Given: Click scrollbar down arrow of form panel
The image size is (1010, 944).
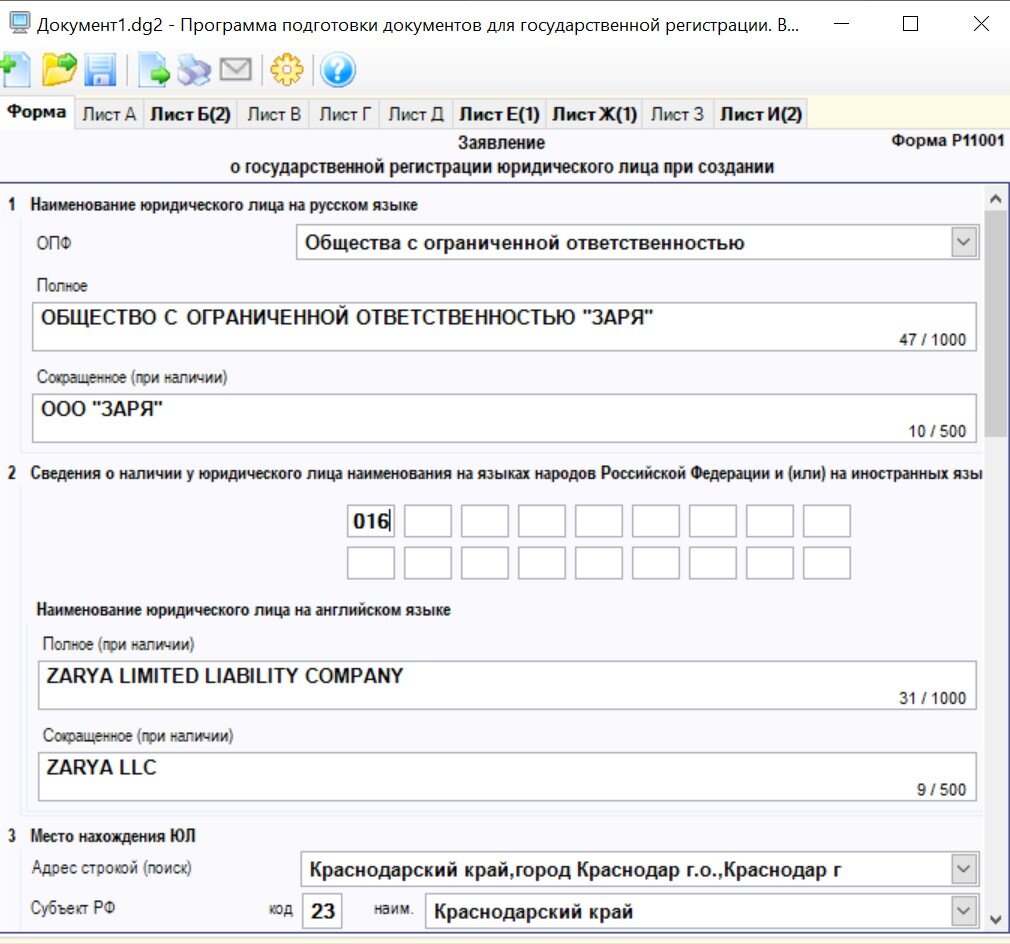Looking at the screenshot, I should pyautogui.click(x=995, y=919).
